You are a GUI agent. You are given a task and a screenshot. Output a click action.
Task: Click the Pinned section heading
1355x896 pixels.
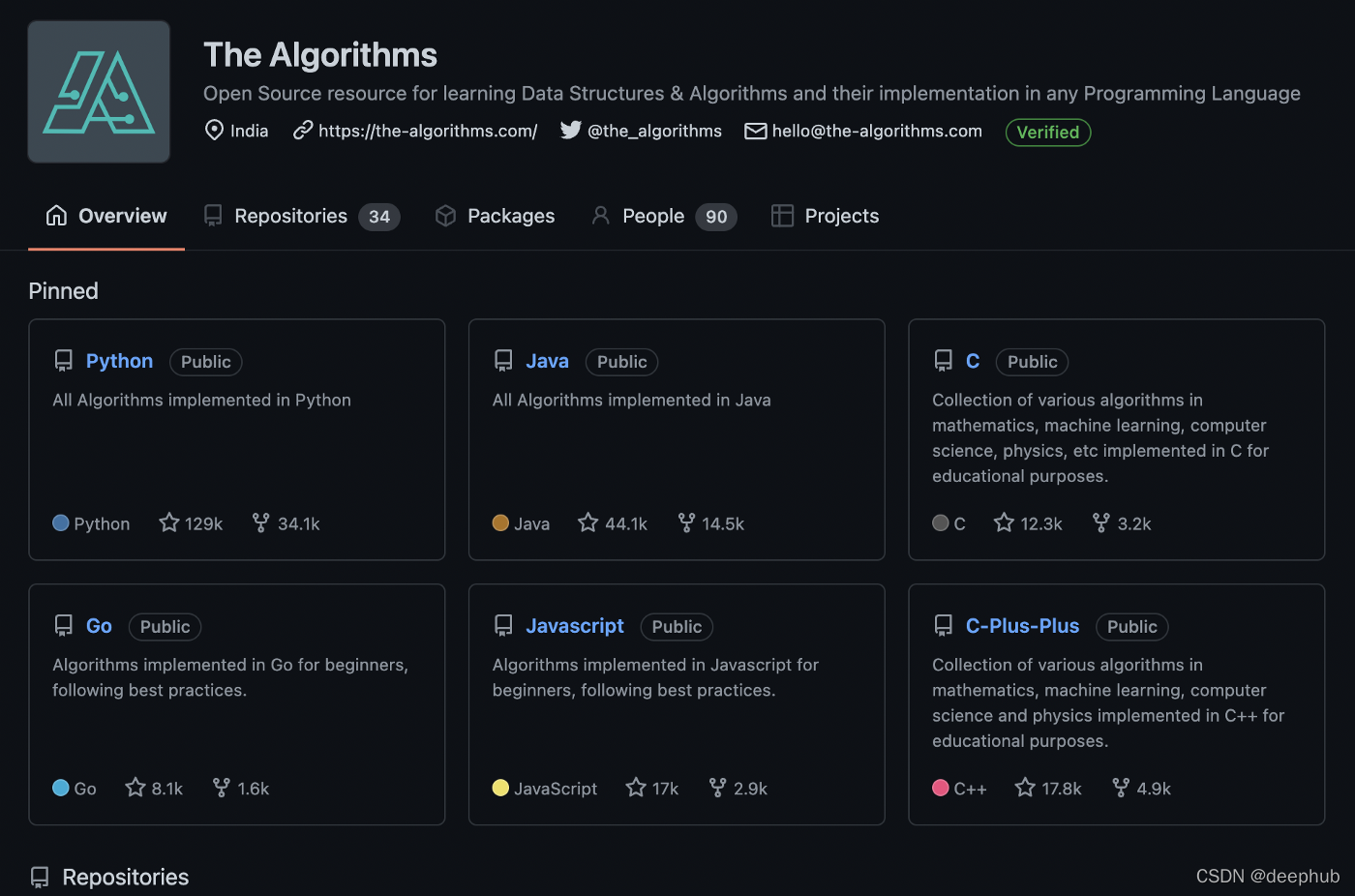click(x=64, y=291)
